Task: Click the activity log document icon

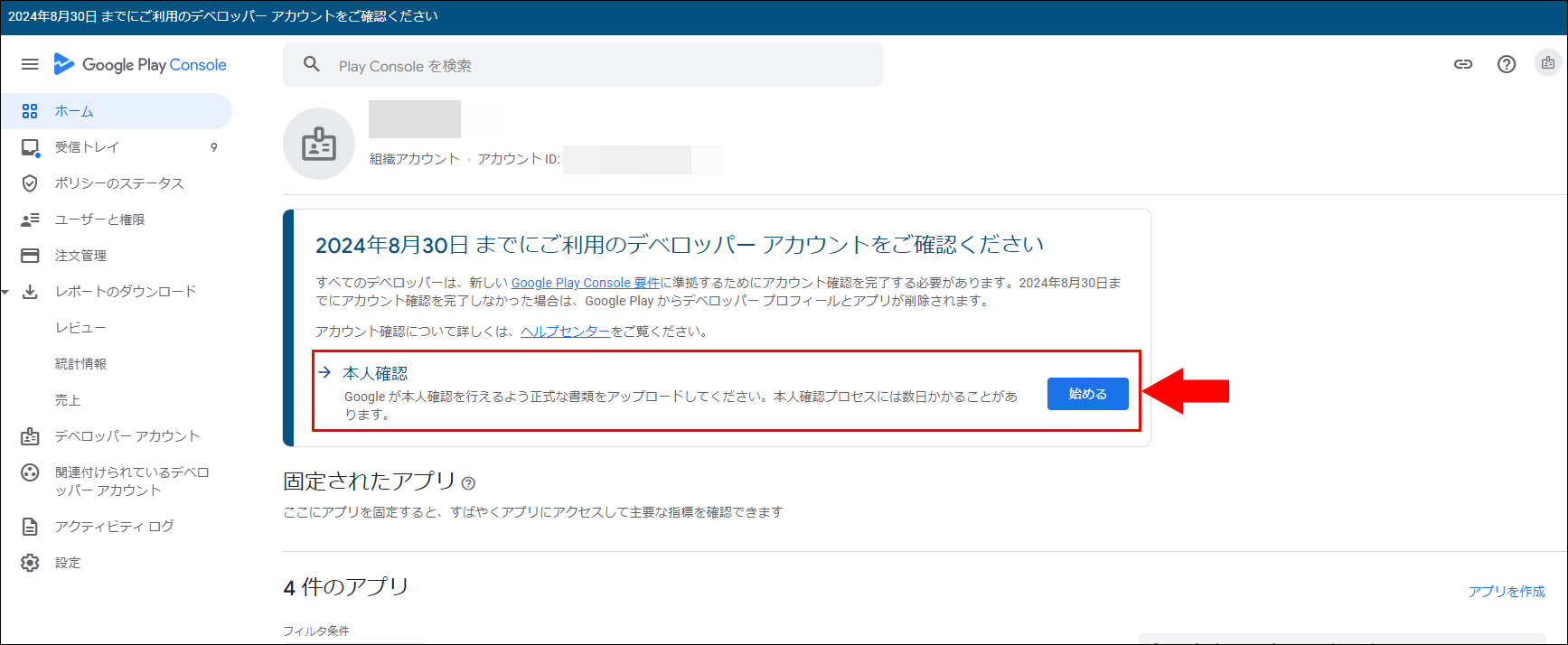Action: 30,527
